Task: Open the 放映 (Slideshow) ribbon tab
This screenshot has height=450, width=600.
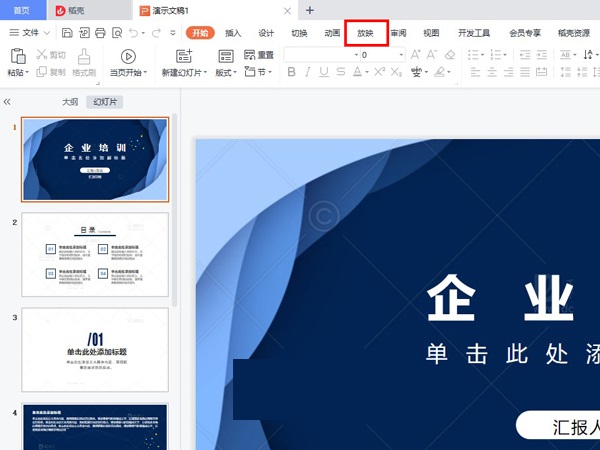Action: 365,33
